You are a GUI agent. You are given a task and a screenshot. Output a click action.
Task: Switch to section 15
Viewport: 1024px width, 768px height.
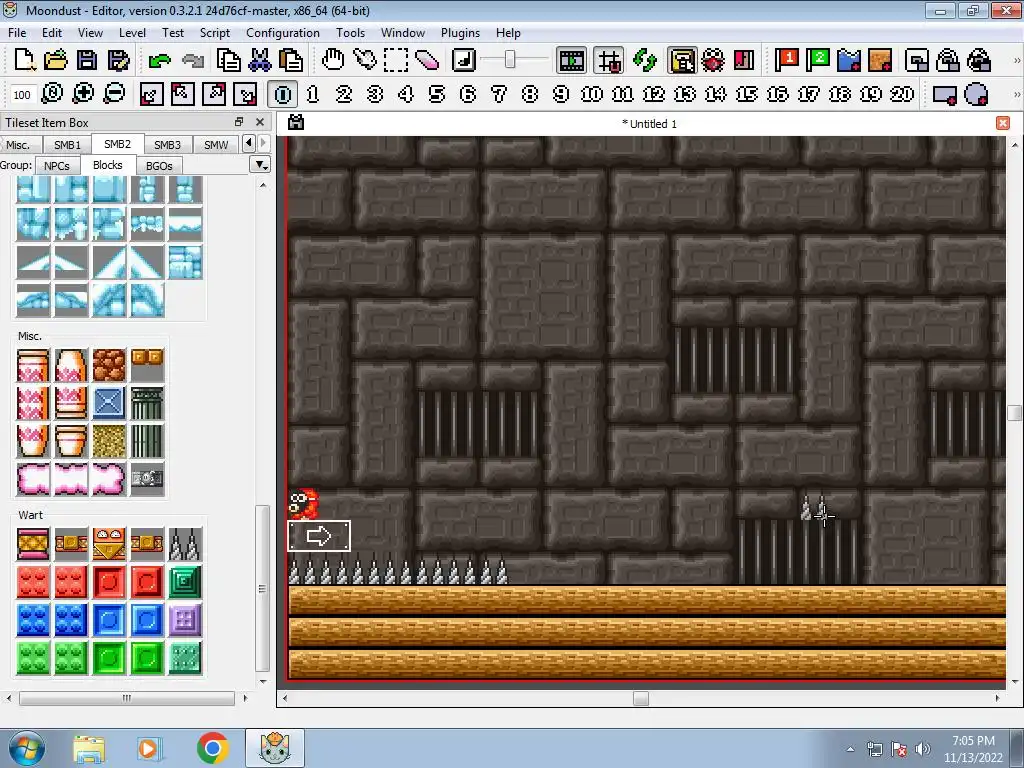747,94
